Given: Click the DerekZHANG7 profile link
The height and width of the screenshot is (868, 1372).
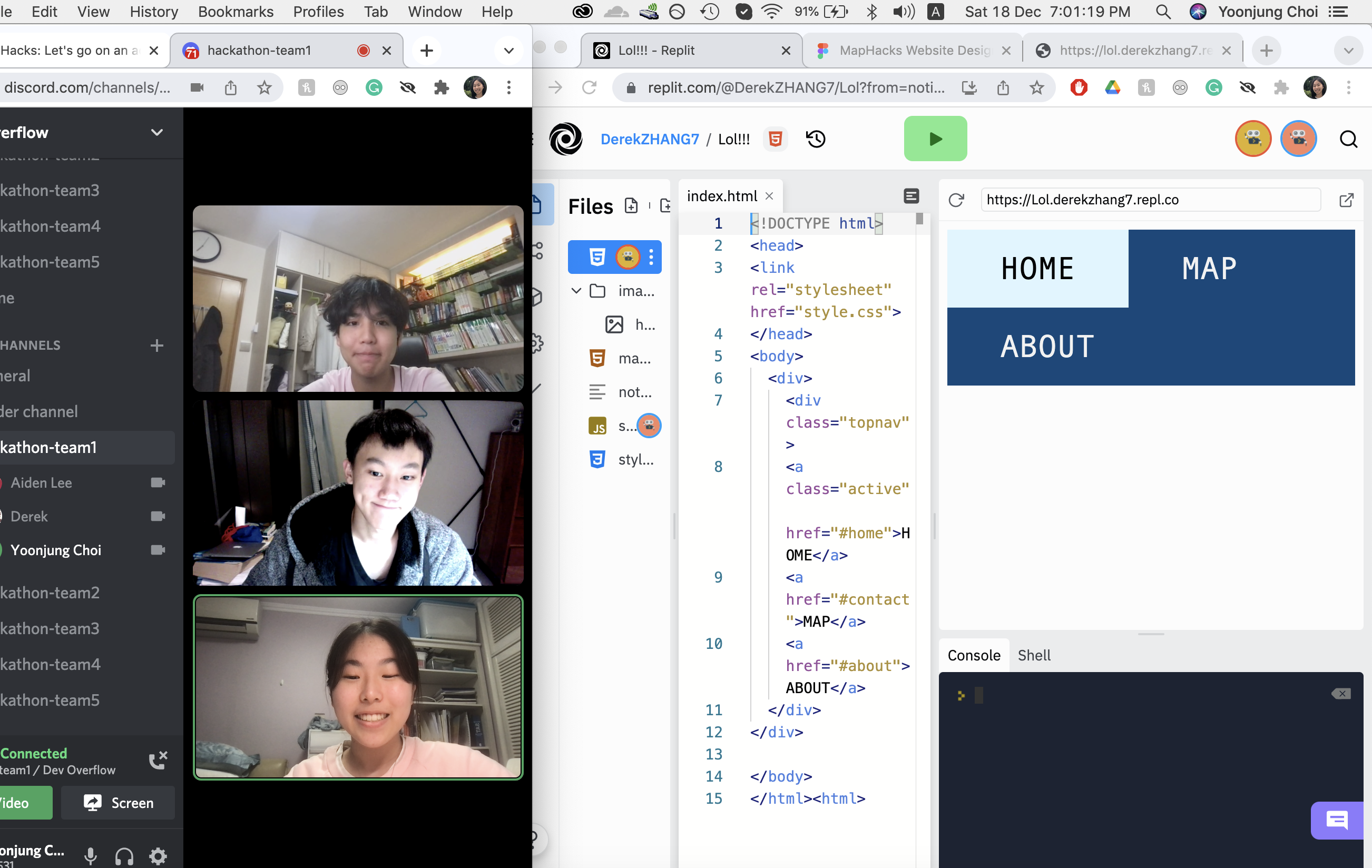Looking at the screenshot, I should tap(649, 139).
